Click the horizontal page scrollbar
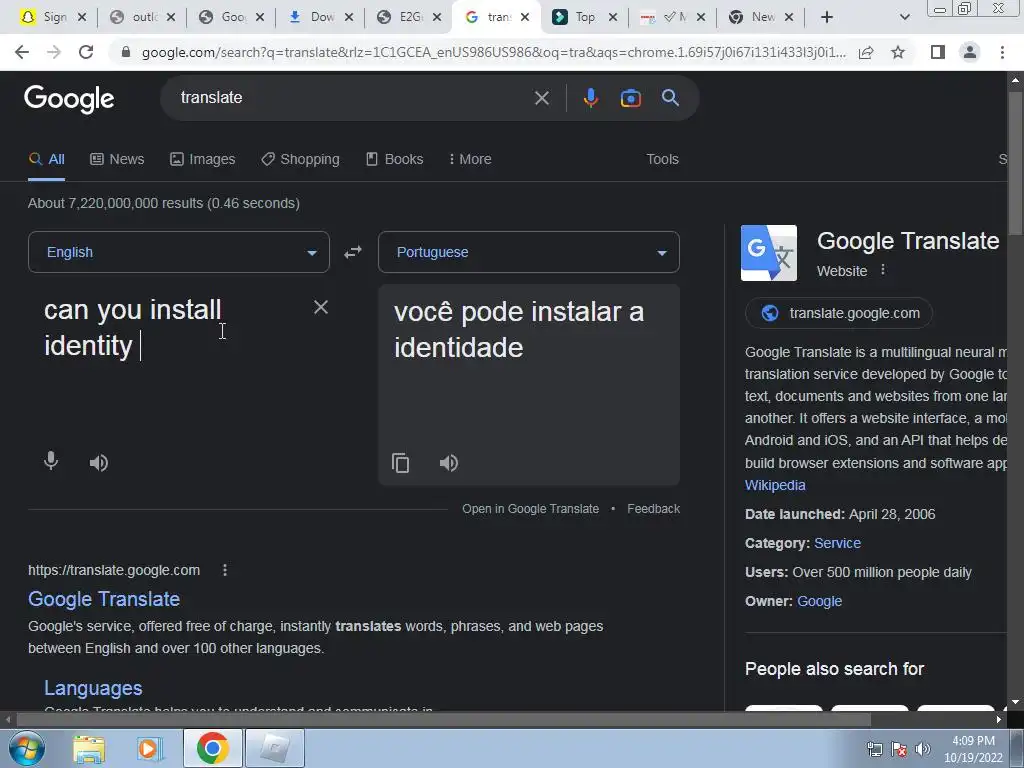The height and width of the screenshot is (768, 1024). click(444, 719)
